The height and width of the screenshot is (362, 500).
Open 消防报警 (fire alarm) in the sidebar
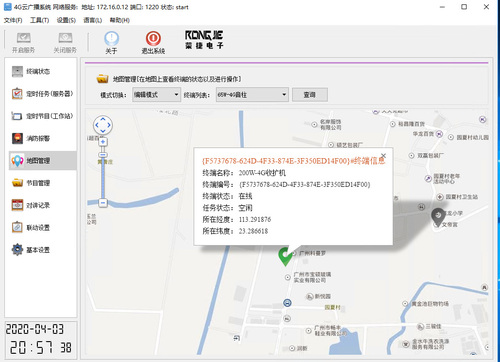[42, 138]
